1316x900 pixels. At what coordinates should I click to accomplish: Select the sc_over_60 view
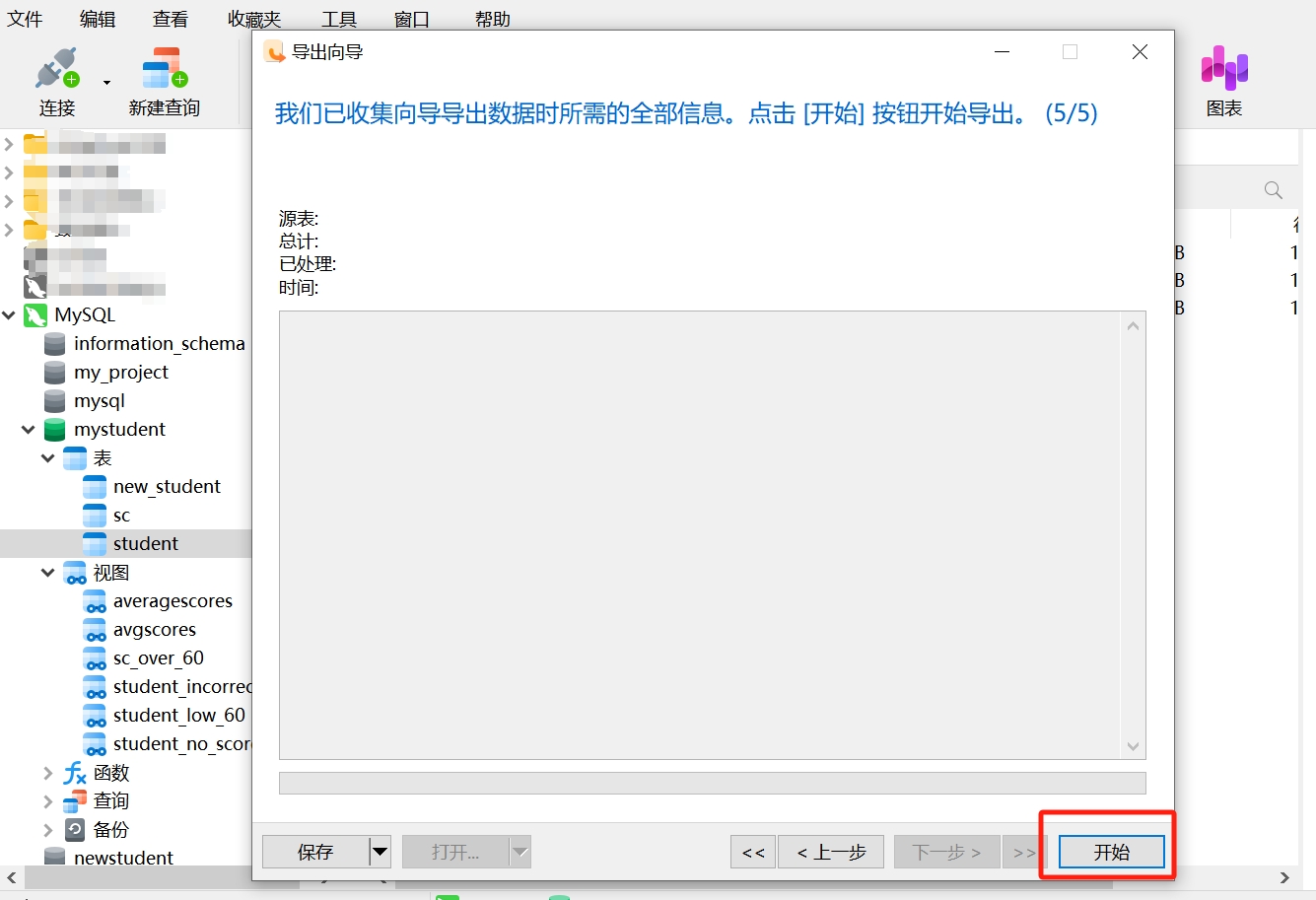[158, 658]
